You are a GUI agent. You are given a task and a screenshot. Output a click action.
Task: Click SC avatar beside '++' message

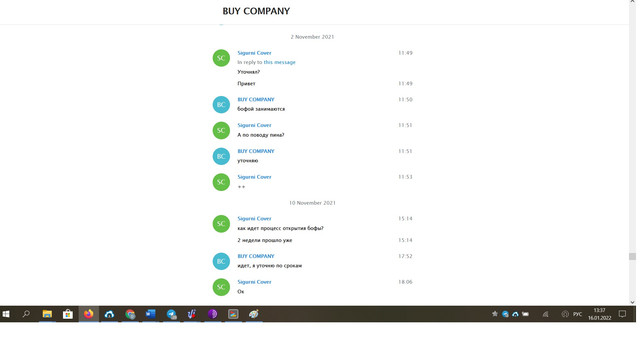point(221,182)
